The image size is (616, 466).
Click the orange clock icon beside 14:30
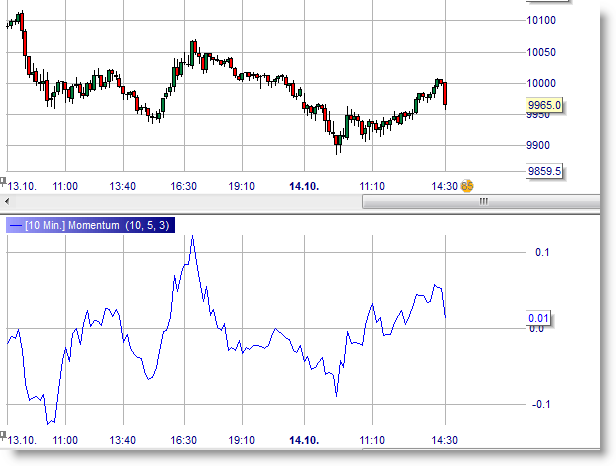pyautogui.click(x=466, y=186)
